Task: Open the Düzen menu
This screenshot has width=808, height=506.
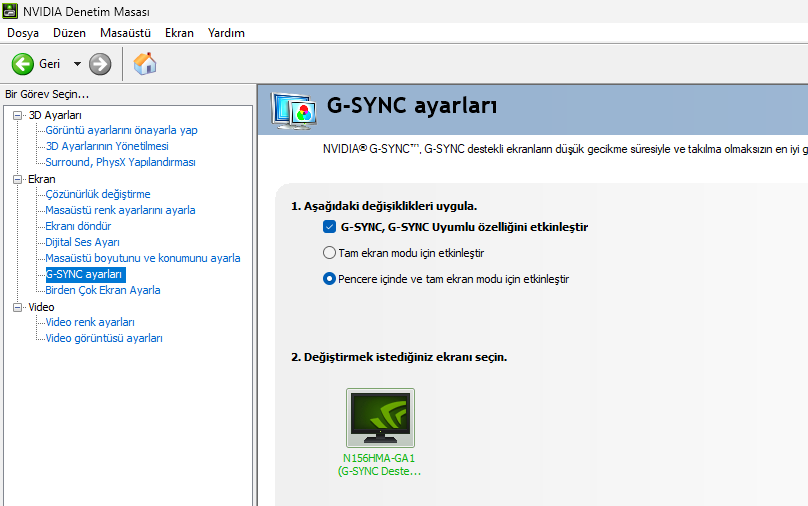Action: (x=69, y=33)
